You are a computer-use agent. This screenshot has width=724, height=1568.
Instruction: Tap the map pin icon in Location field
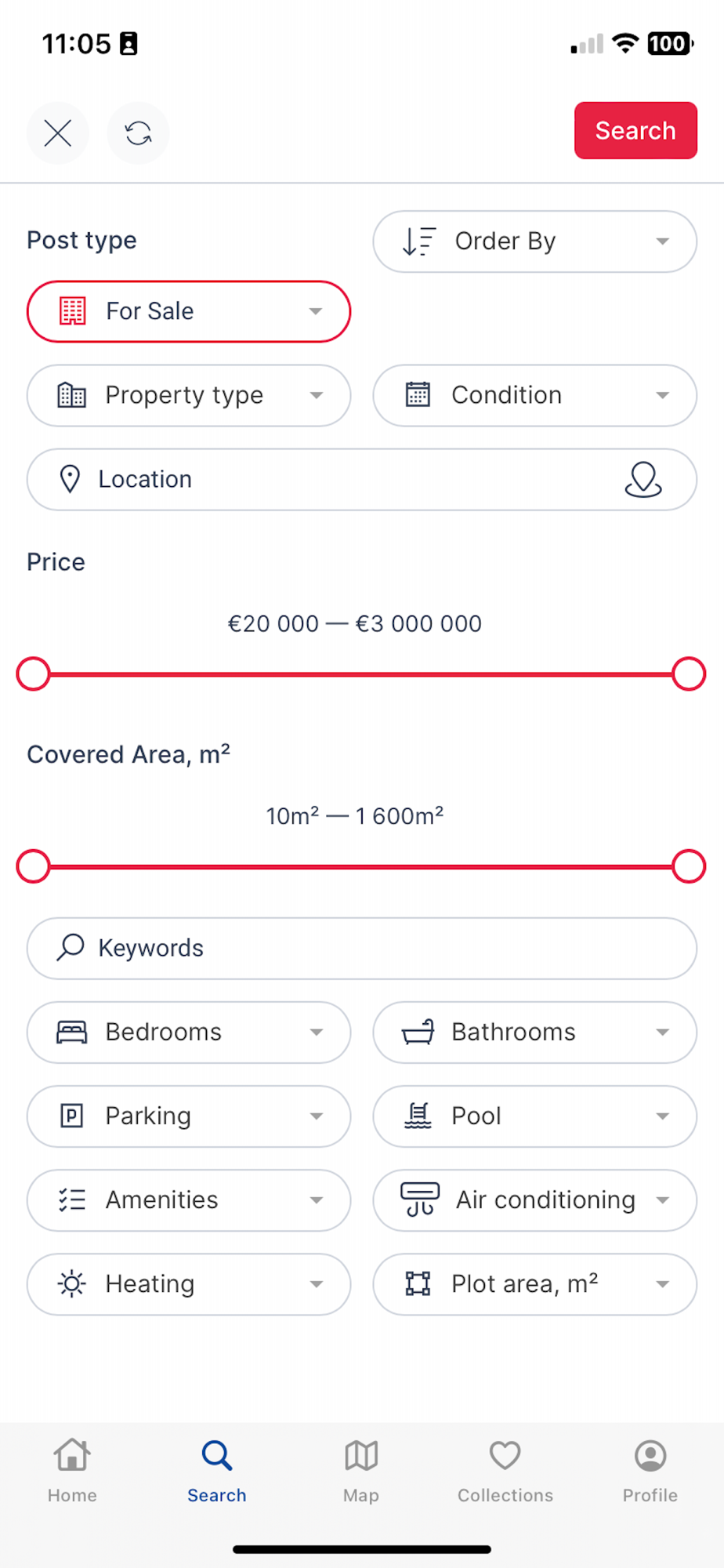coord(643,480)
